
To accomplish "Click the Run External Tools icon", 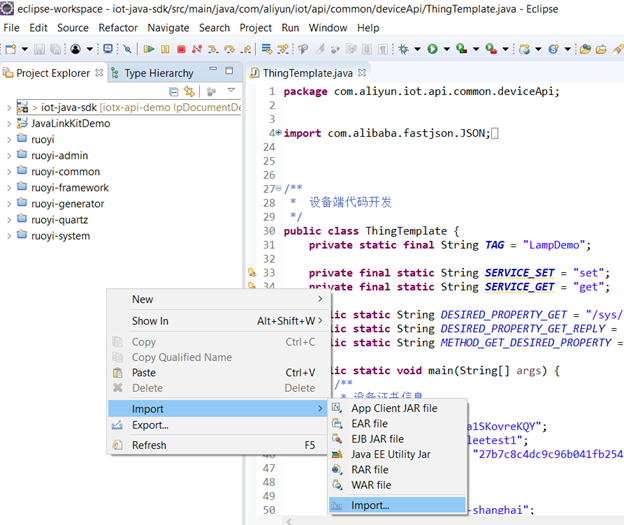I will 491,49.
